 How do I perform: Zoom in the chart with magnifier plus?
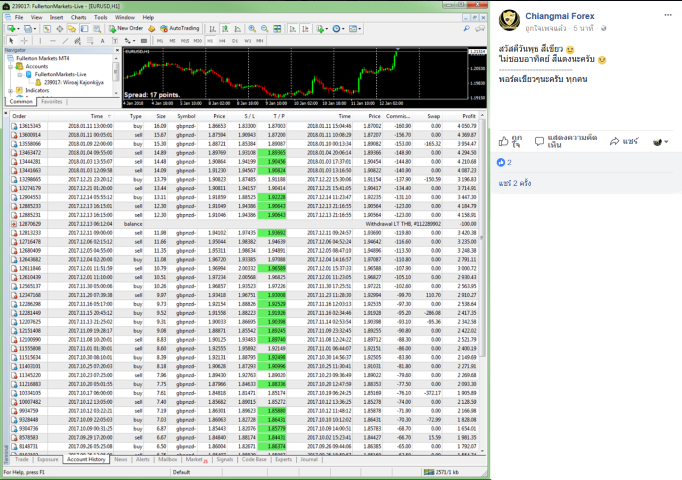(x=252, y=29)
